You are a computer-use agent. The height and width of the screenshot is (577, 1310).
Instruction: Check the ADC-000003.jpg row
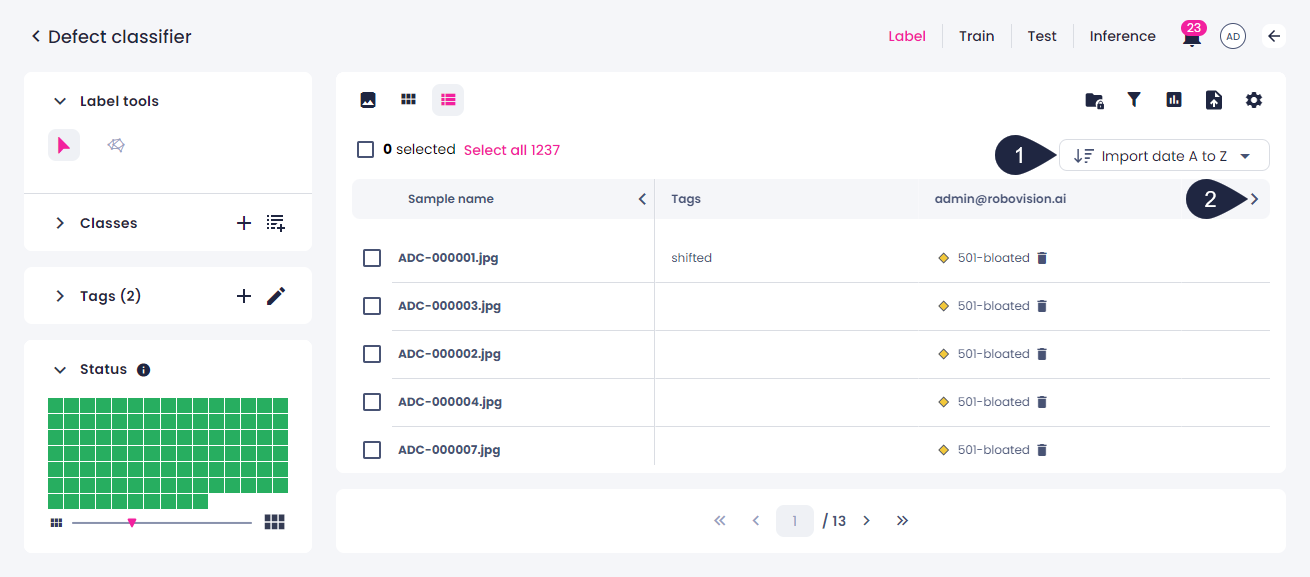click(372, 306)
